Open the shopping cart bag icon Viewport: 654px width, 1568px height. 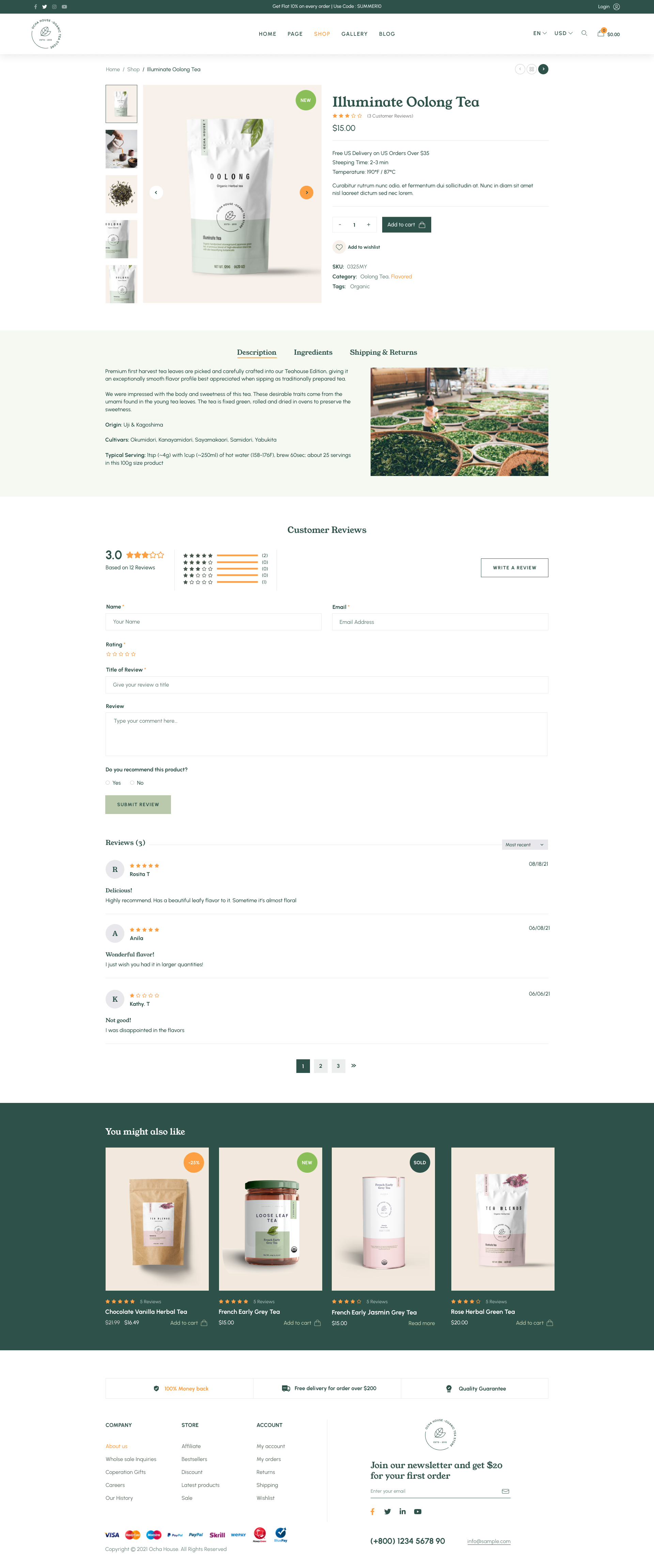pos(601,33)
